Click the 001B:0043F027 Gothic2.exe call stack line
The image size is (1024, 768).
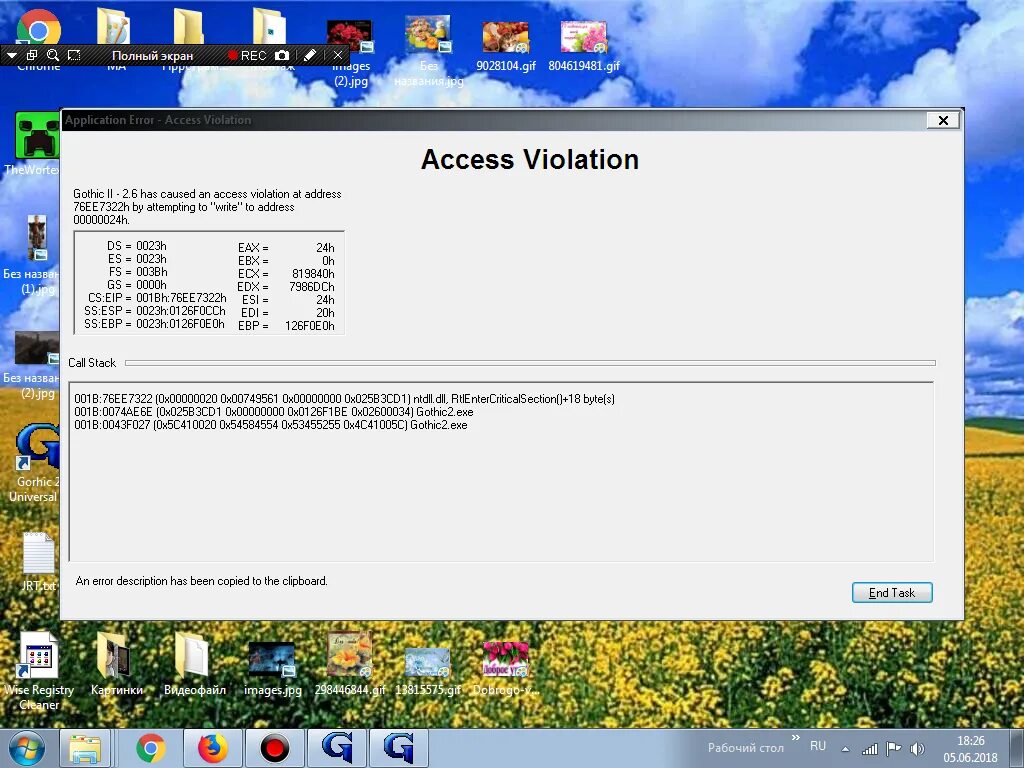click(270, 425)
